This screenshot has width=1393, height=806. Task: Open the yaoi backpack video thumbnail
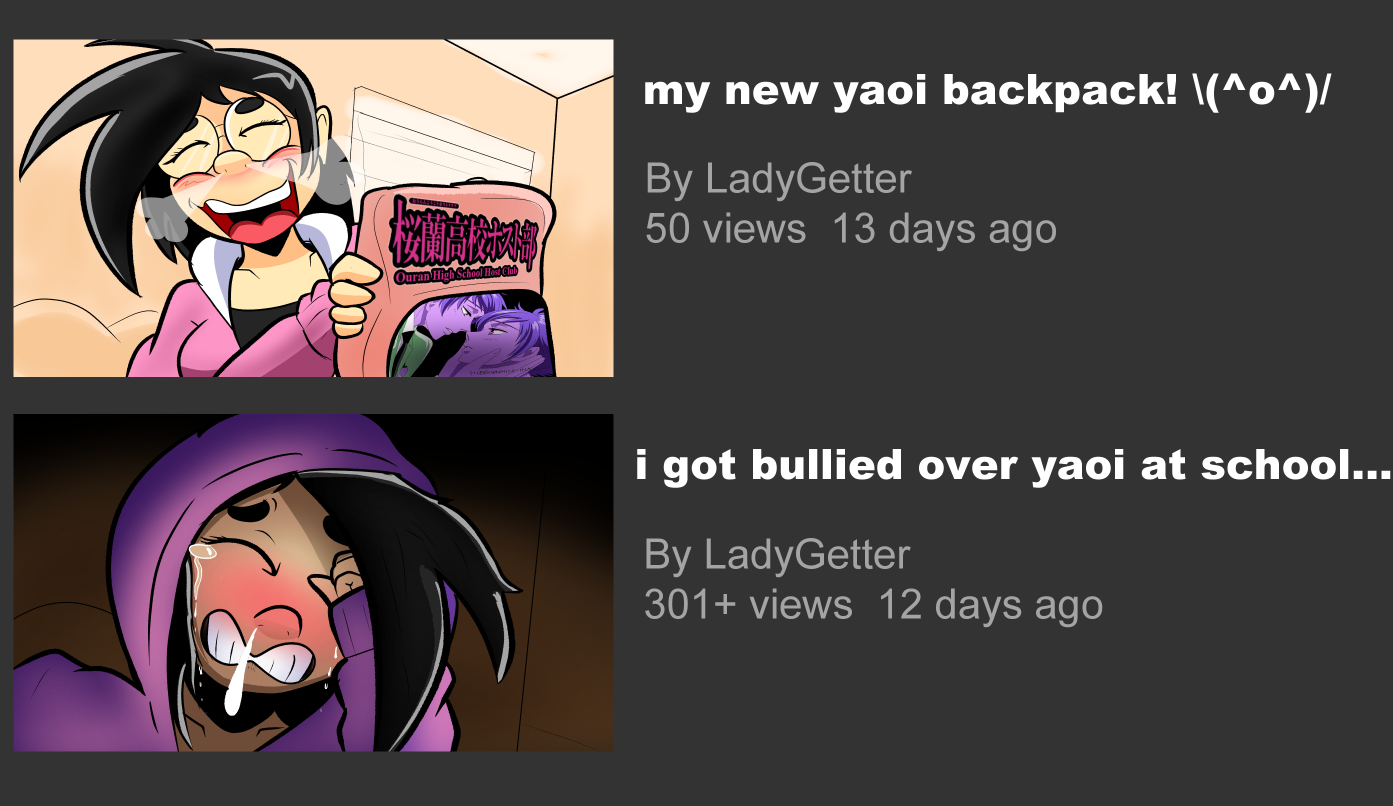click(x=313, y=208)
